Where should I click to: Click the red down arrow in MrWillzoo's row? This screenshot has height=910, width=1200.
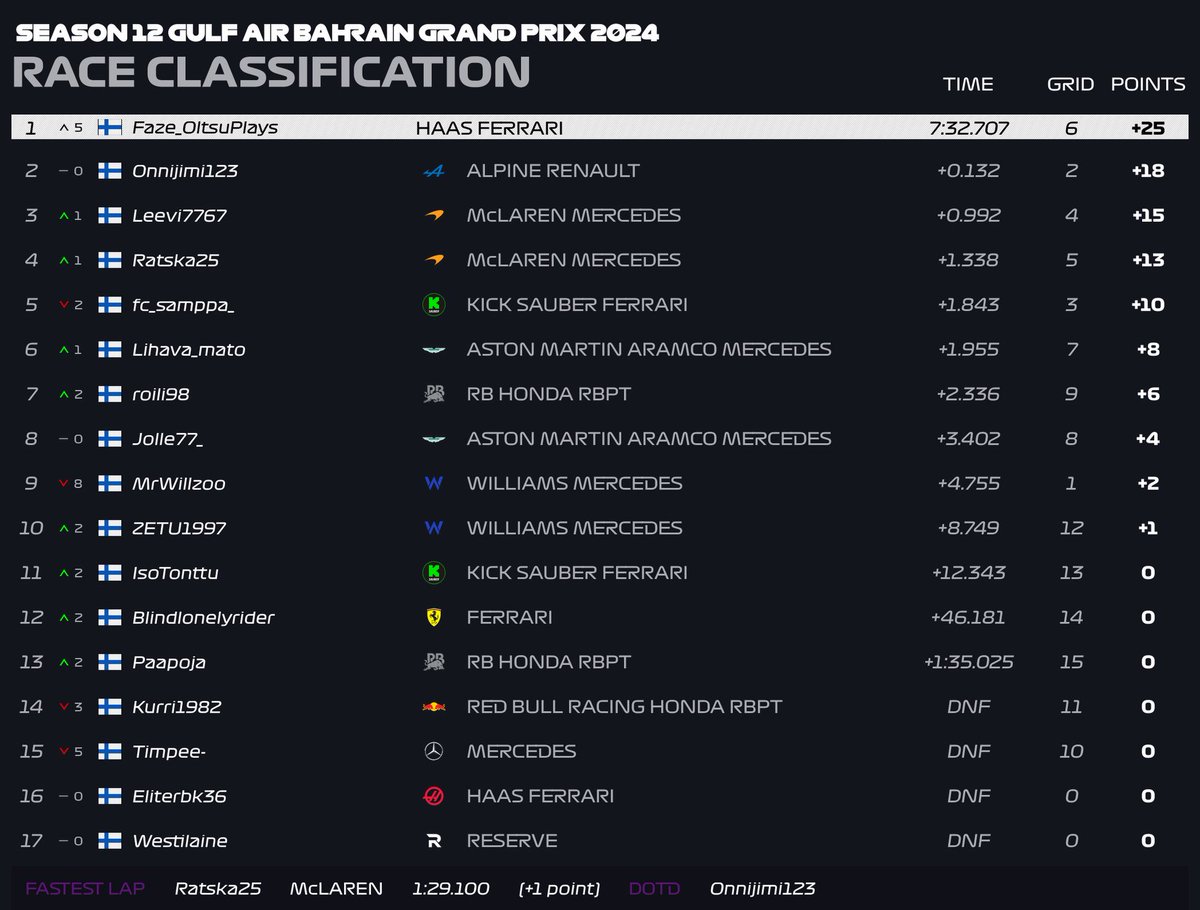click(64, 484)
